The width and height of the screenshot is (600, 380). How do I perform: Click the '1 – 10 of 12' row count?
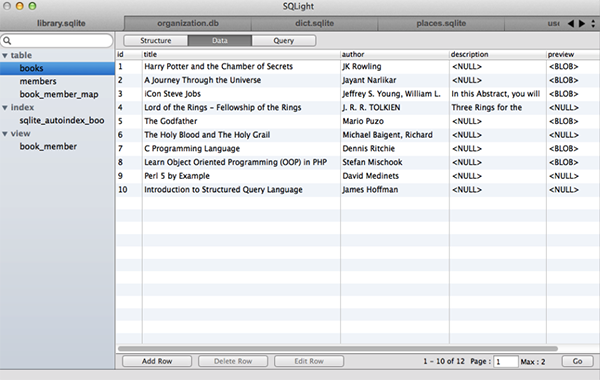pos(443,361)
